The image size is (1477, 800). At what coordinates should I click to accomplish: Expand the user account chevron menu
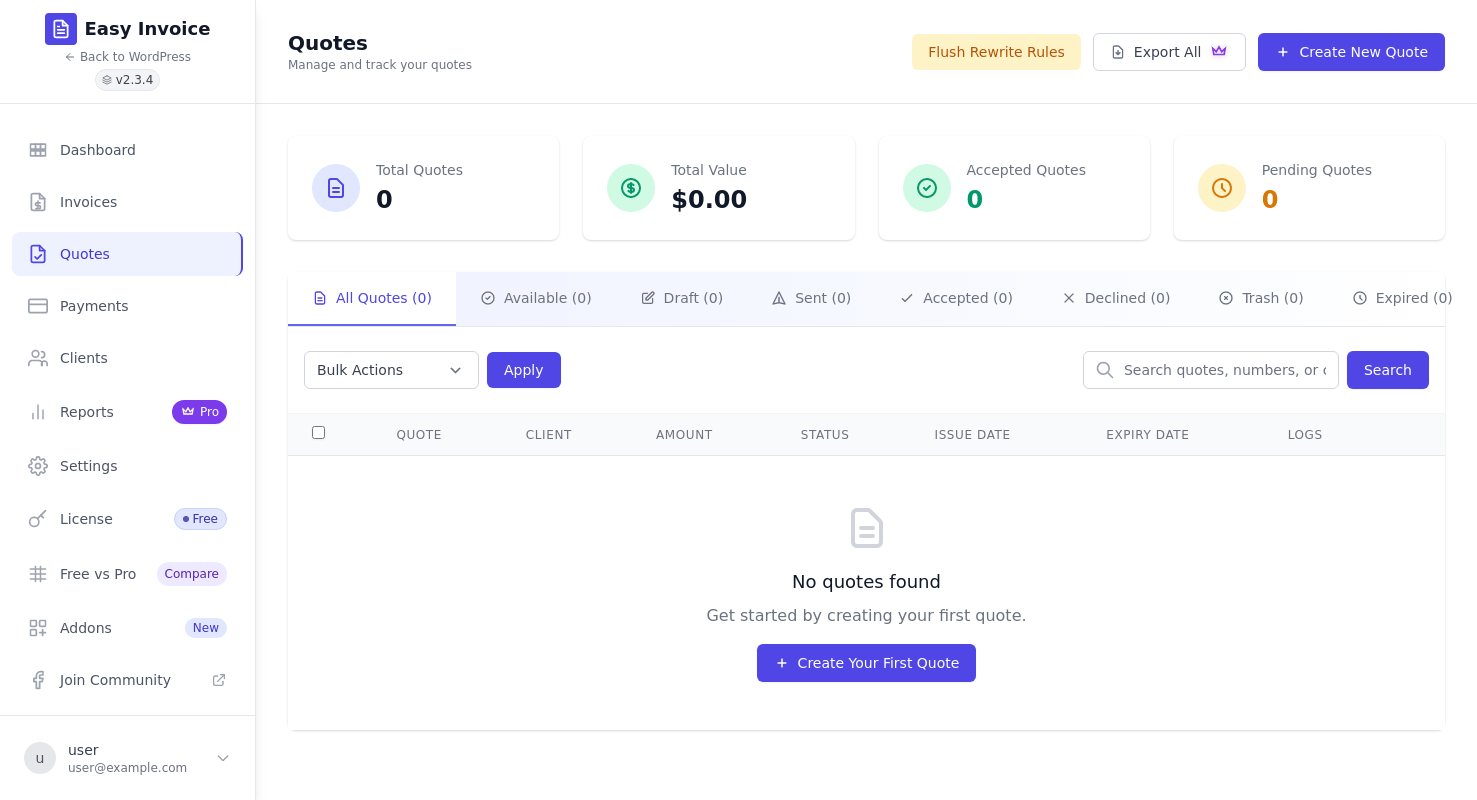[223, 758]
